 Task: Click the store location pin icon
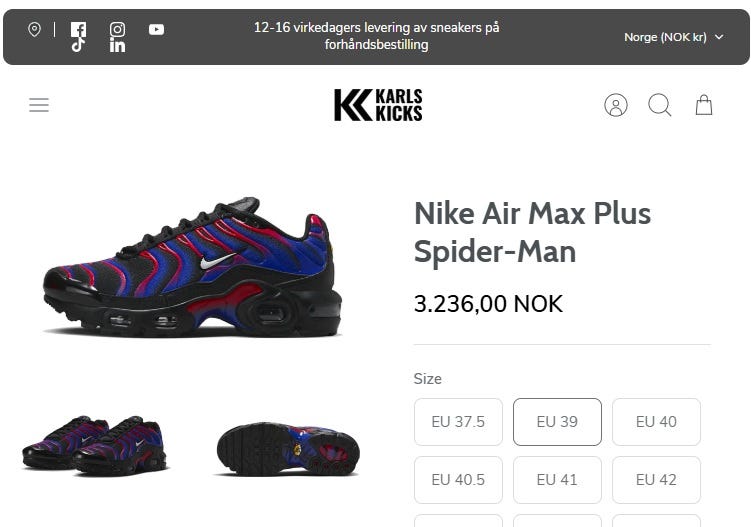[x=34, y=29]
